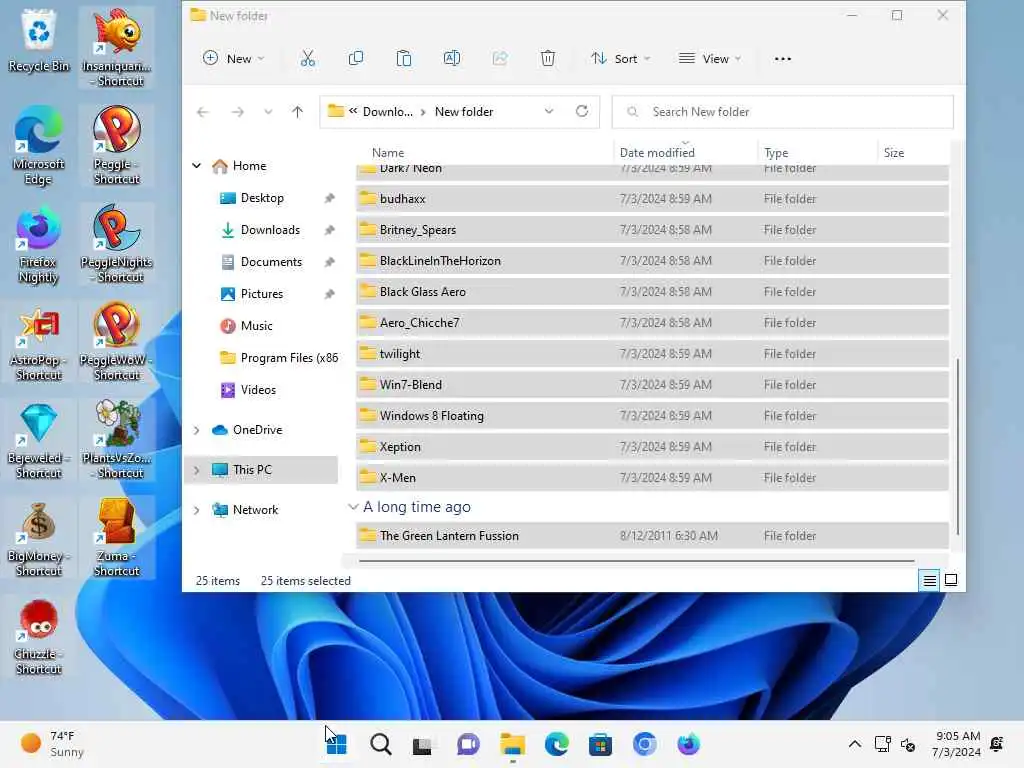1024x768 pixels.
Task: Go forward with the right arrow
Action: pos(238,112)
